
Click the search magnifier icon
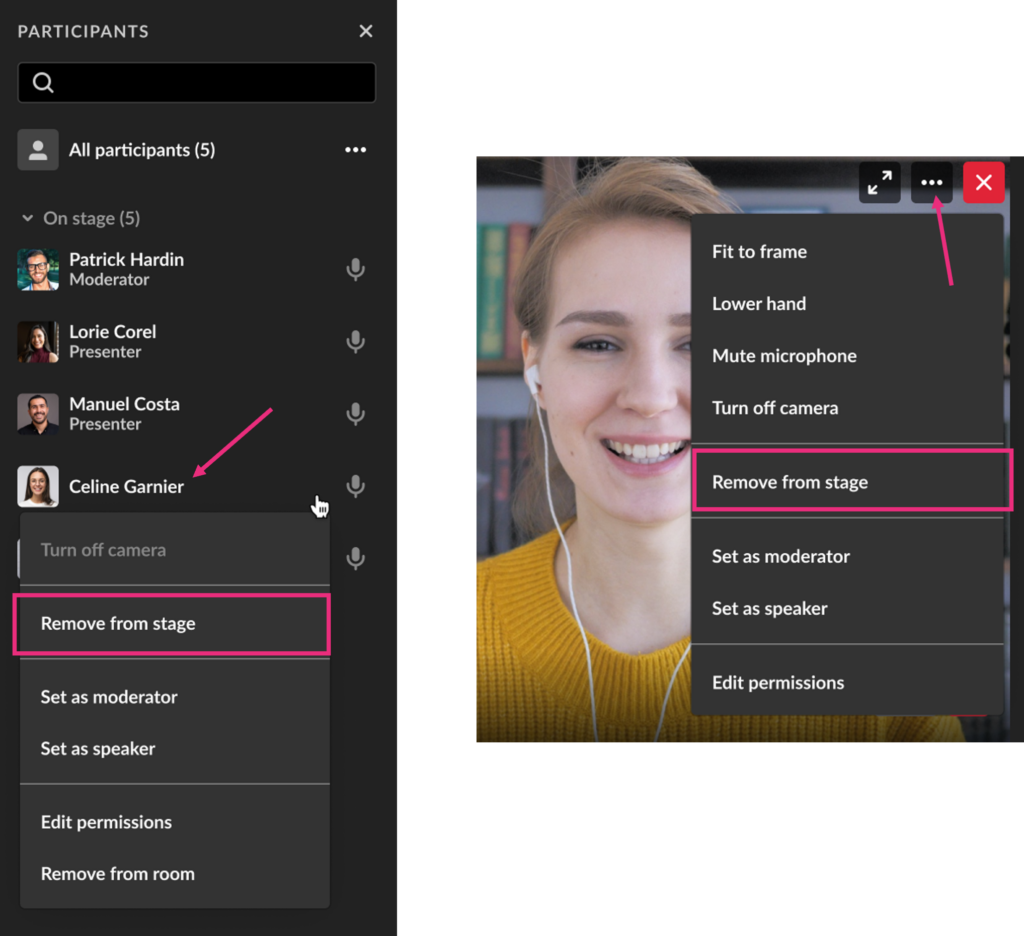pyautogui.click(x=43, y=83)
